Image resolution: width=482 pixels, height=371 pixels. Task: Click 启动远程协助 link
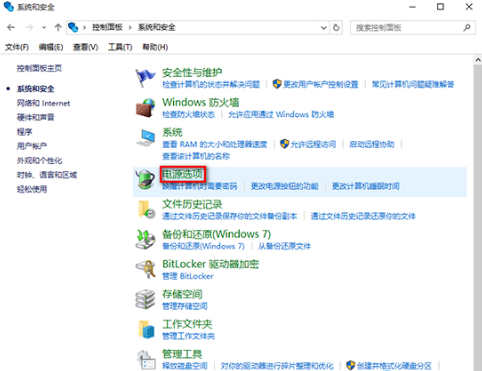pos(372,144)
